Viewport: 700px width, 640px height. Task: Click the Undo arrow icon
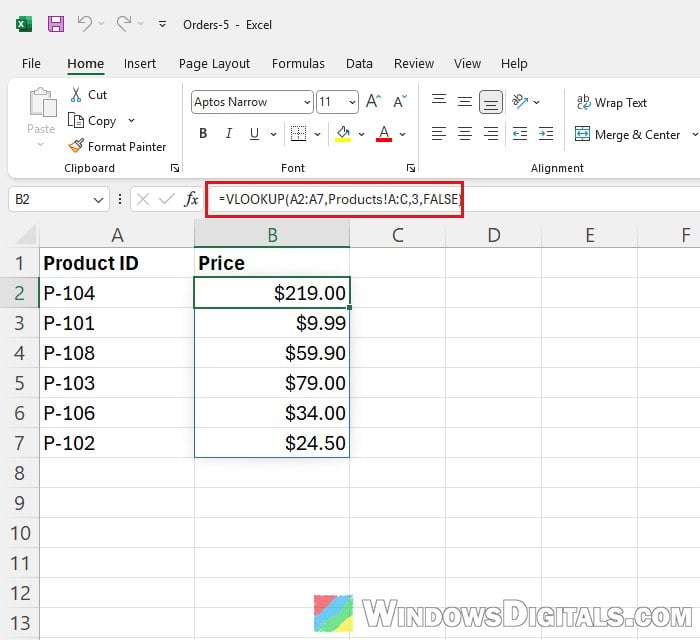point(84,23)
